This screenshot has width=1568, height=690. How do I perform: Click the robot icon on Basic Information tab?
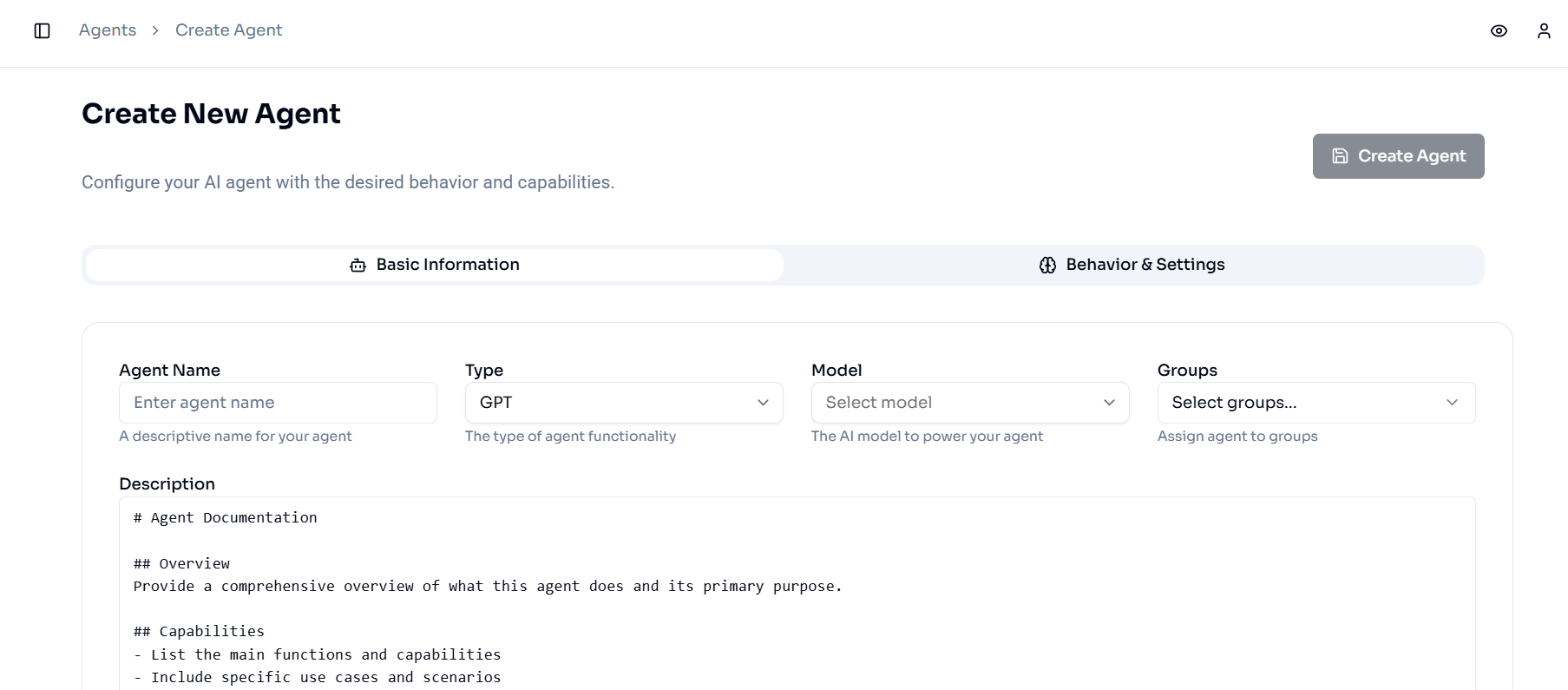coord(358,266)
